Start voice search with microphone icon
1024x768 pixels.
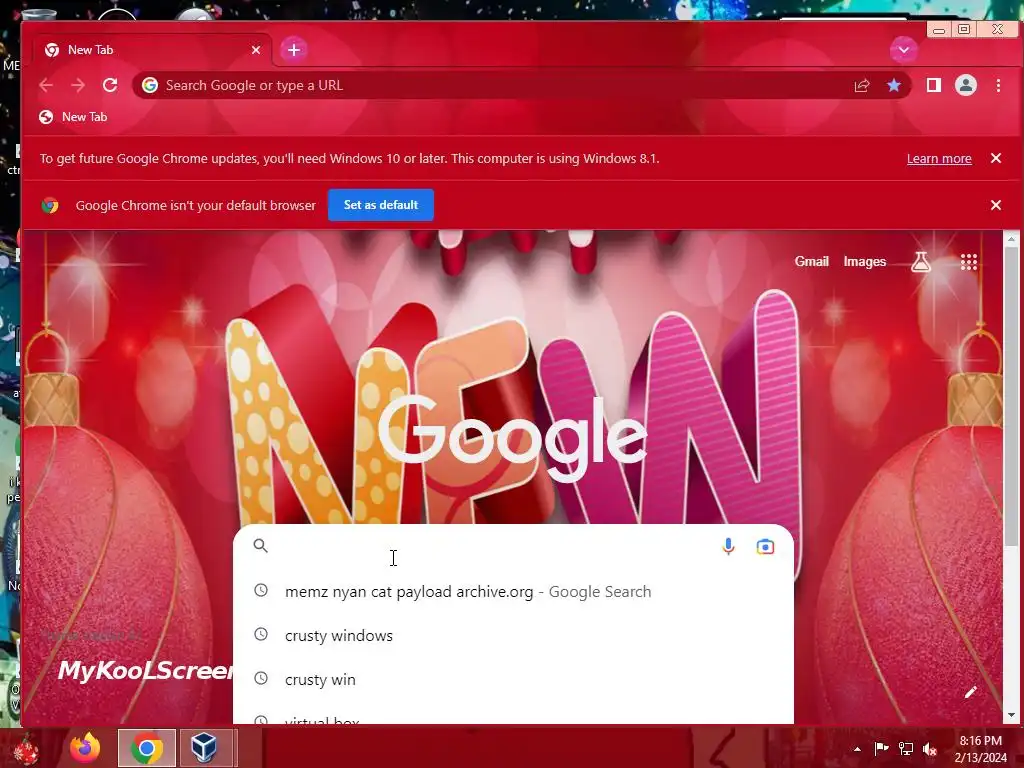coord(729,546)
